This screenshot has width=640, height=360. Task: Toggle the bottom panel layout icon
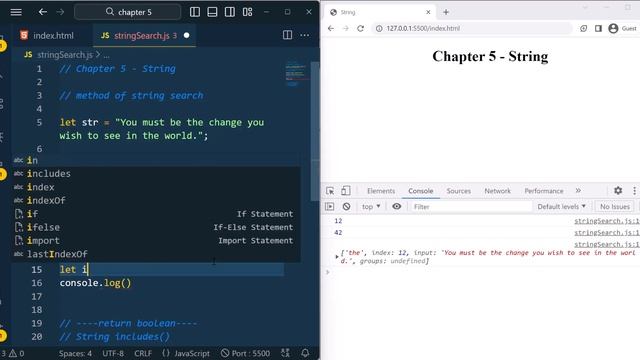pyautogui.click(x=212, y=12)
